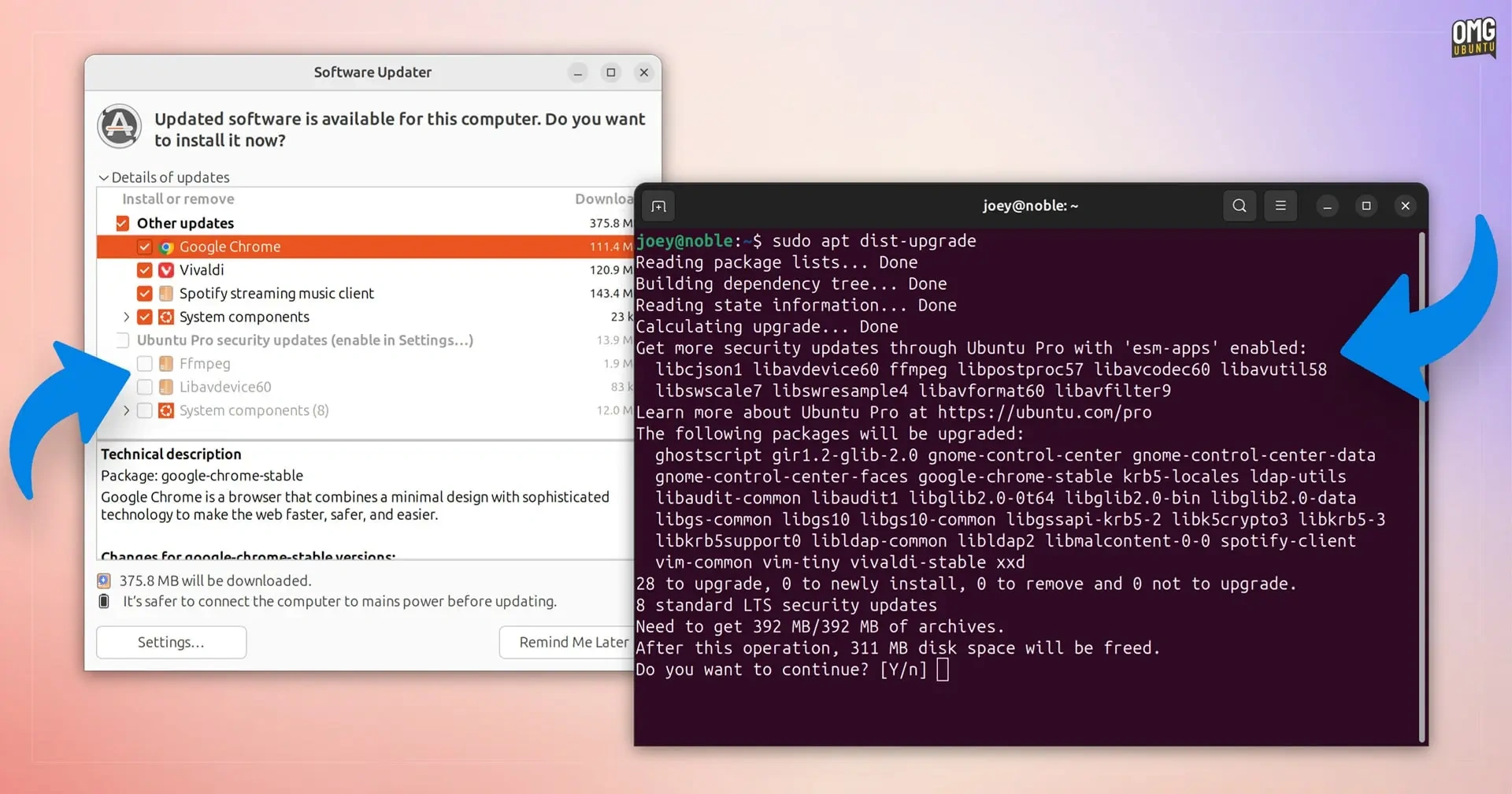The width and height of the screenshot is (1512, 794).
Task: Click the Google Chrome icon in list
Action: 166,247
